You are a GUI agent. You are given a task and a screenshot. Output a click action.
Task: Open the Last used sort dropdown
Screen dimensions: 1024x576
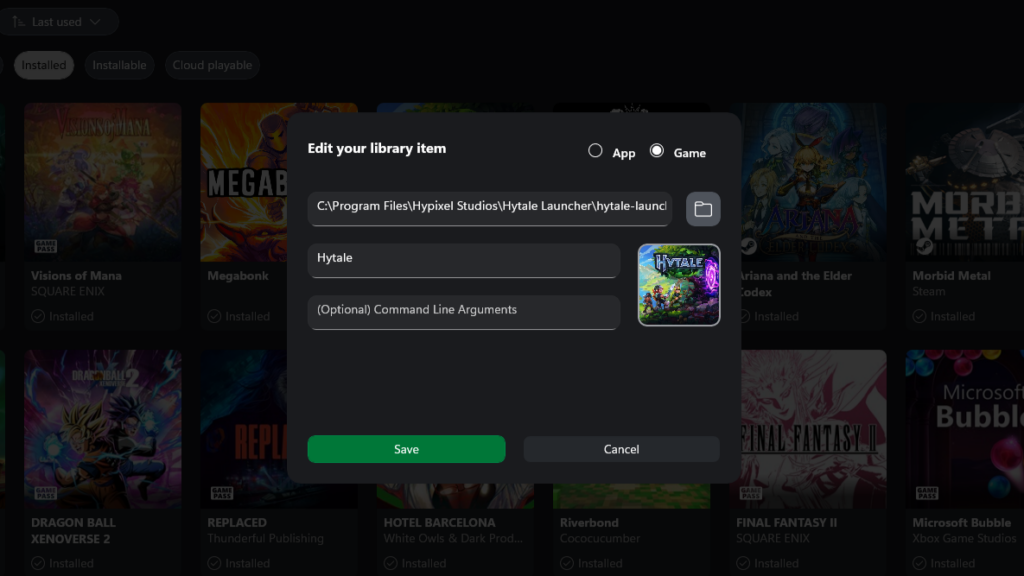click(57, 22)
